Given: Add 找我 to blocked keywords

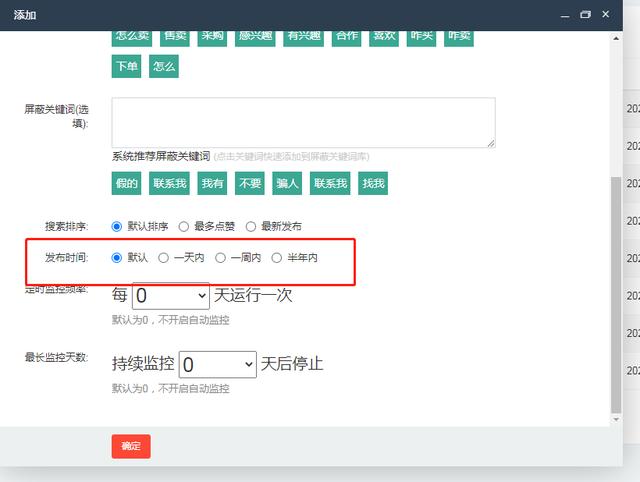Looking at the screenshot, I should pyautogui.click(x=373, y=183).
